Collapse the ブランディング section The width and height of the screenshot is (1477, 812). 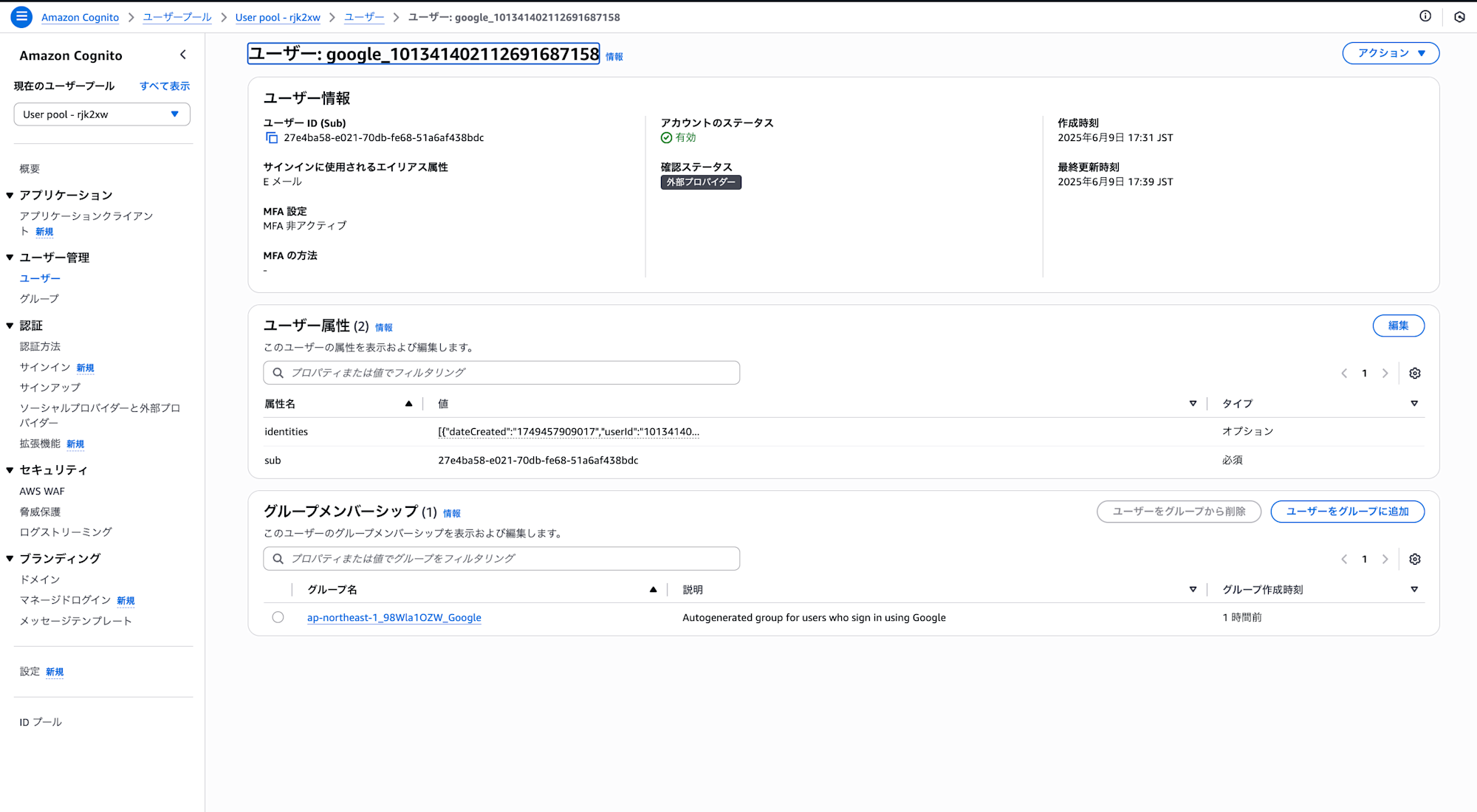click(x=10, y=559)
